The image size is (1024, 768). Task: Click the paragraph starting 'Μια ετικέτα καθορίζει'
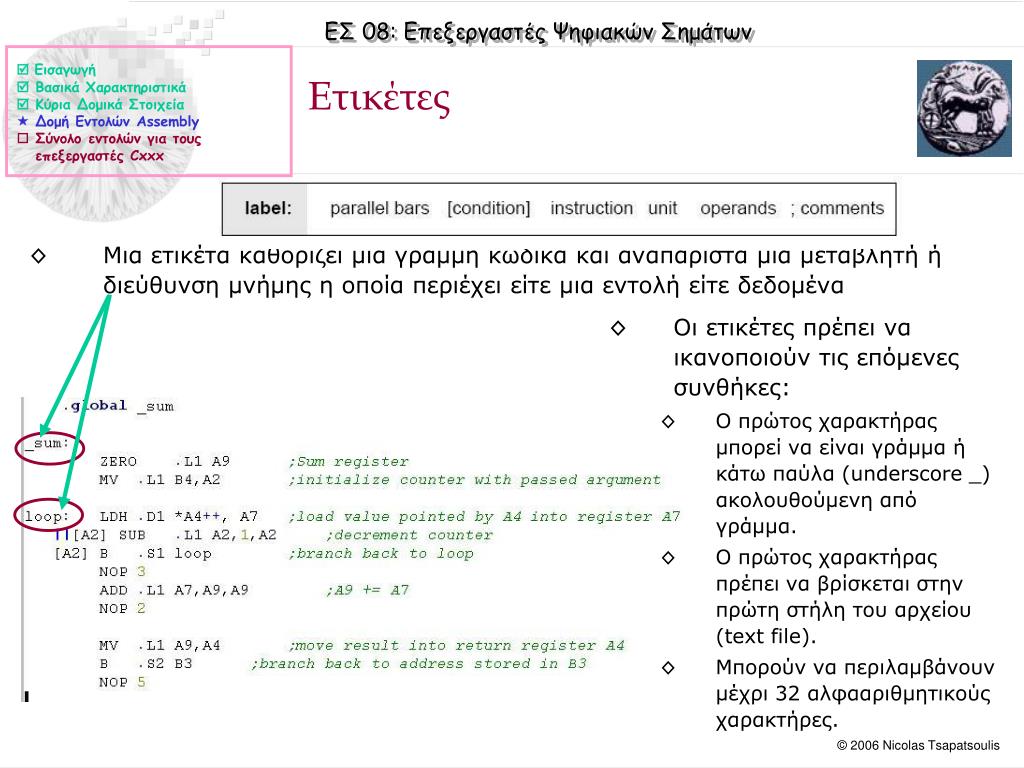point(522,270)
